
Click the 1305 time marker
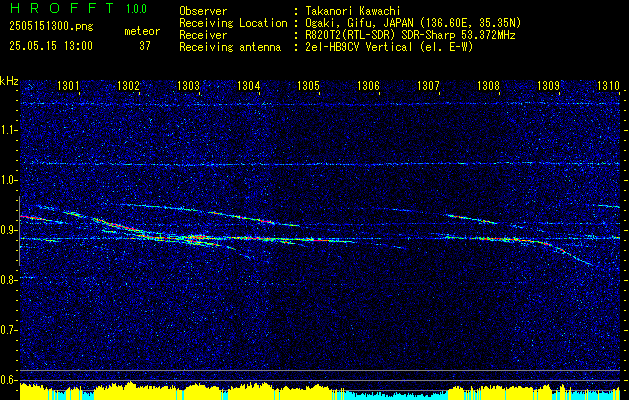point(308,85)
